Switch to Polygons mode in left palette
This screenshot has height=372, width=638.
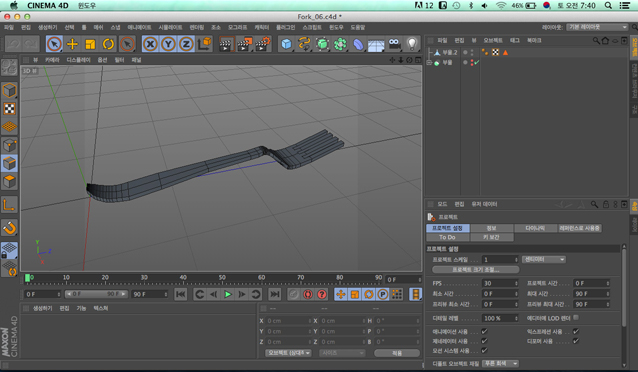pos(9,181)
